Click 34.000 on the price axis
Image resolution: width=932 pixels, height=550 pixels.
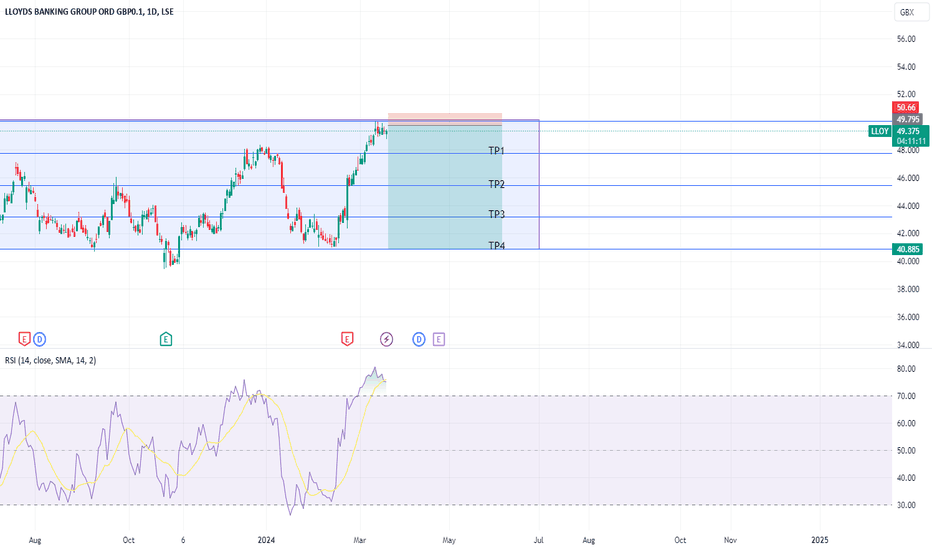point(908,345)
